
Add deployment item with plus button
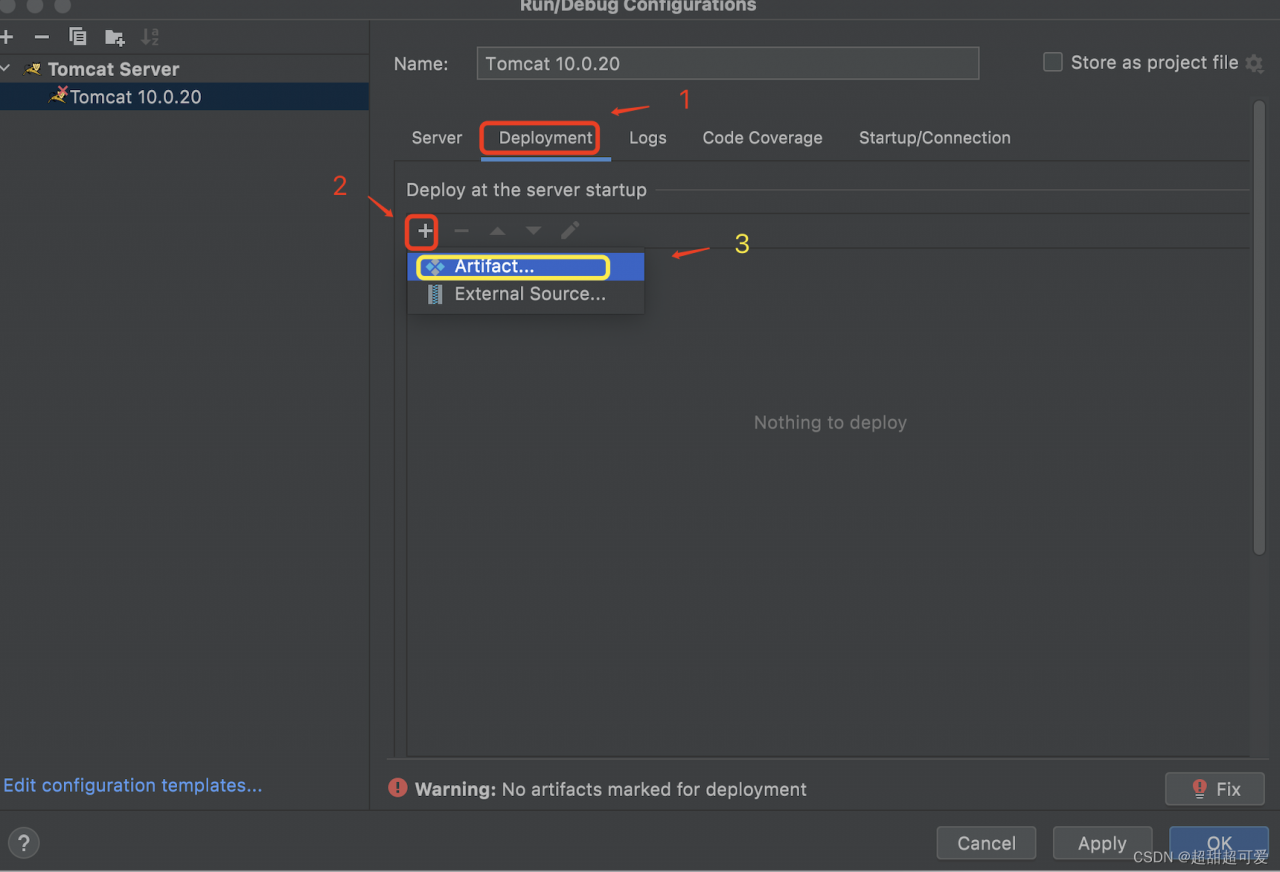click(x=425, y=231)
